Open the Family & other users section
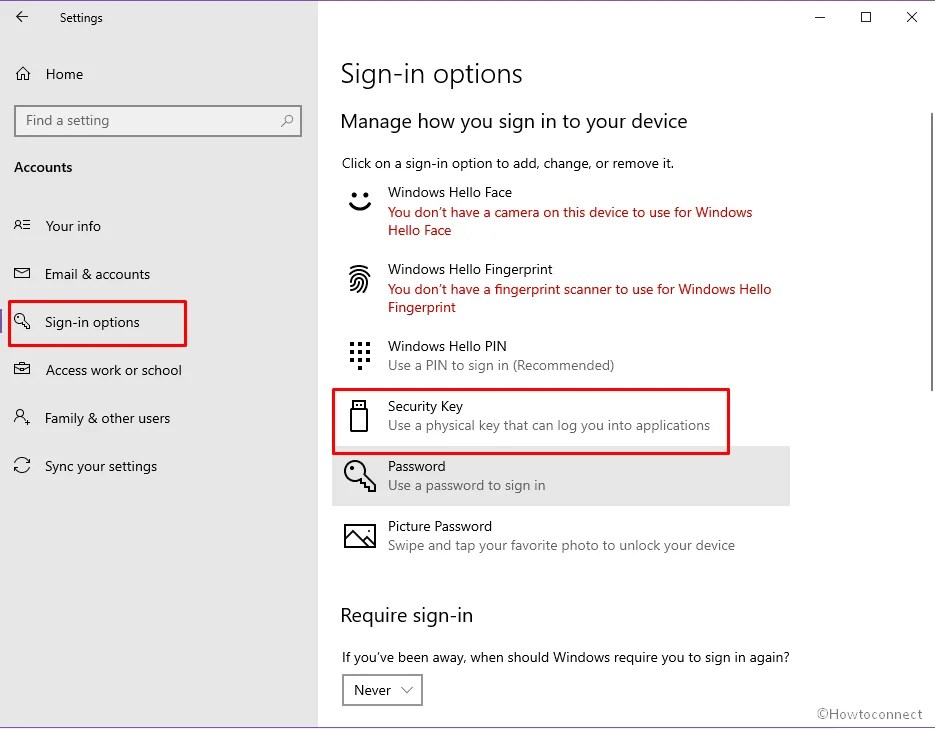This screenshot has width=935, height=729. 105,418
